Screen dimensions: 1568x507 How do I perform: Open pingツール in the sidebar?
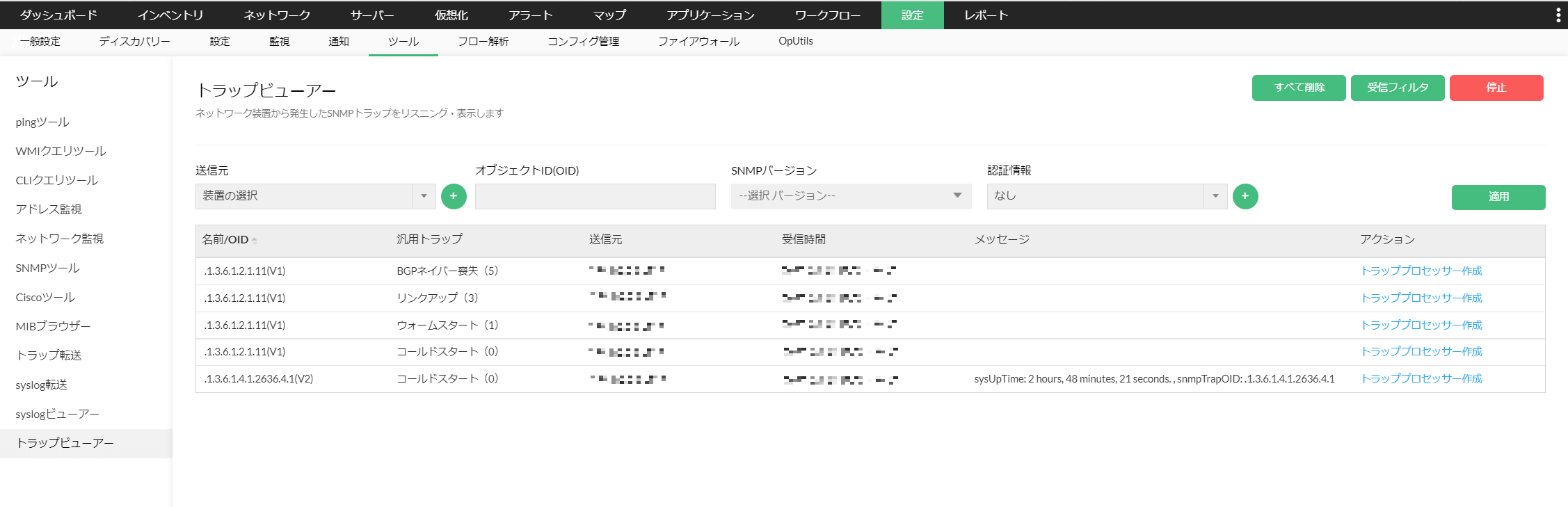pos(42,122)
